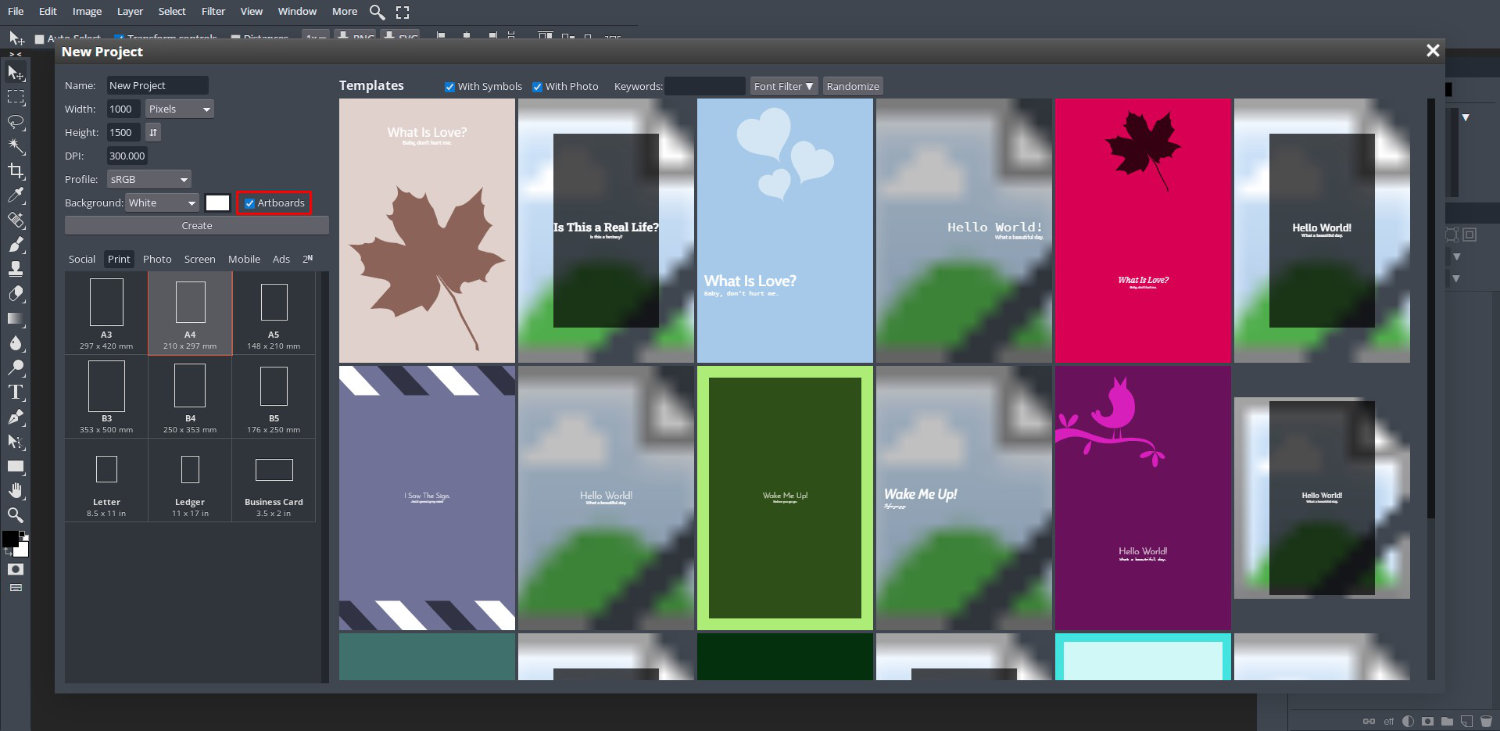Select the Dodge tool
The image size is (1500, 731).
click(x=16, y=367)
